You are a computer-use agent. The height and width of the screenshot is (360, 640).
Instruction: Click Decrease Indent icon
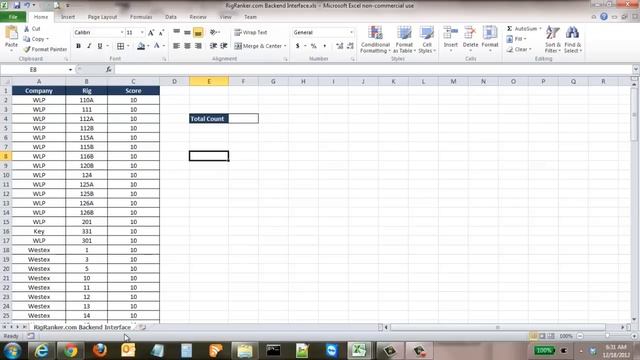point(213,46)
